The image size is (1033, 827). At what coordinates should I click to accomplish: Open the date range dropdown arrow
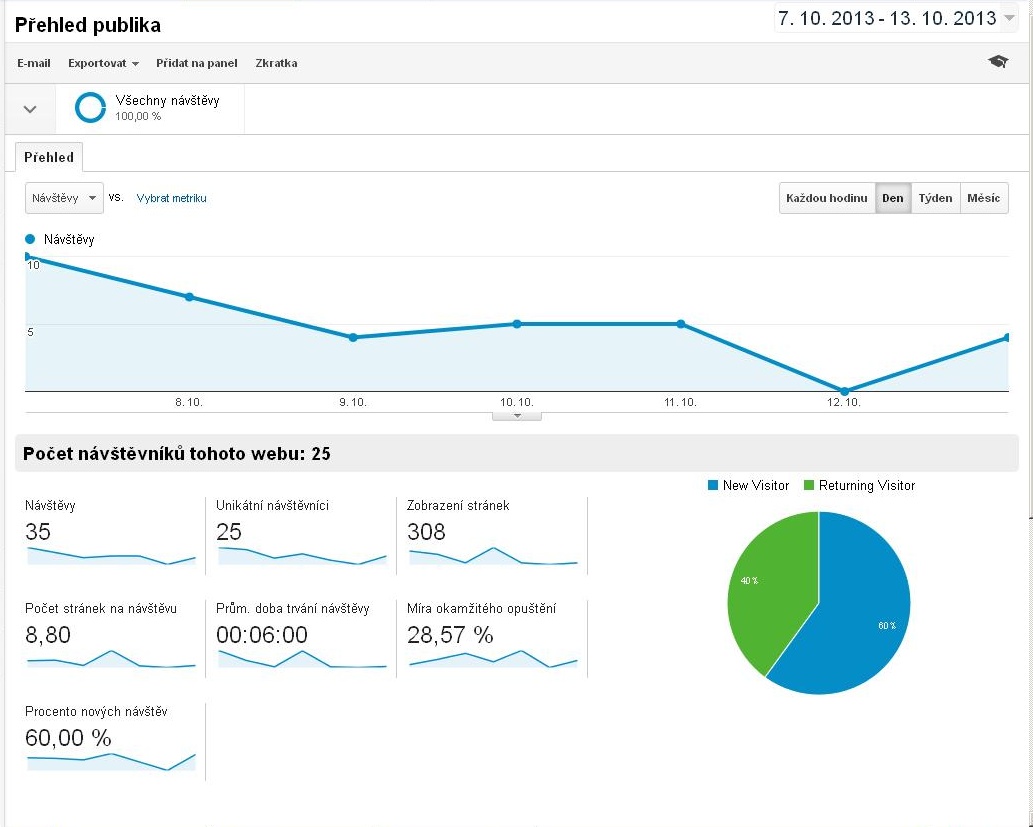point(1009,18)
